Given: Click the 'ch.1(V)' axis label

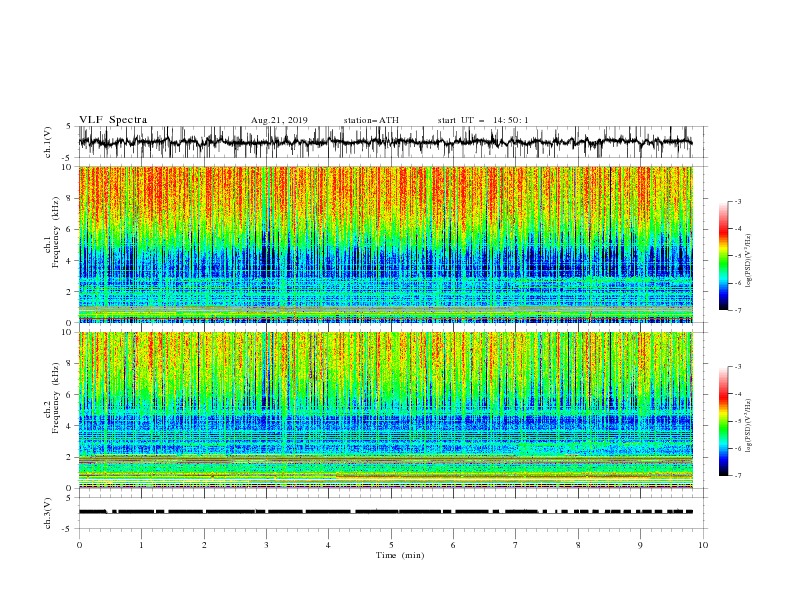Looking at the screenshot, I should (48, 142).
